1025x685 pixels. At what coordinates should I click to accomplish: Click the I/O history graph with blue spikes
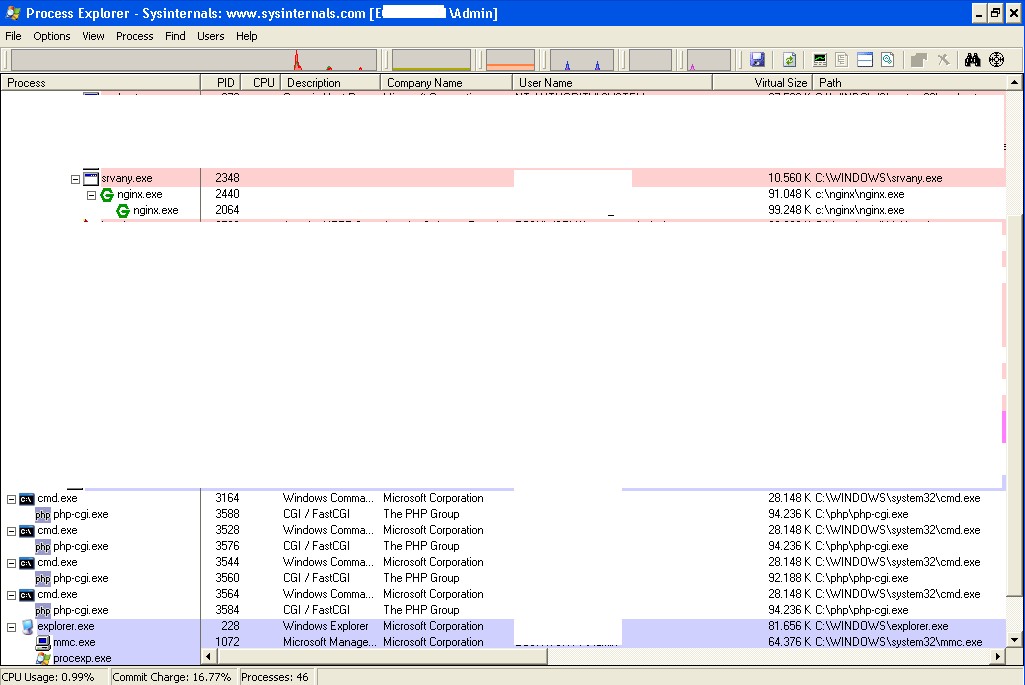pyautogui.click(x=582, y=59)
